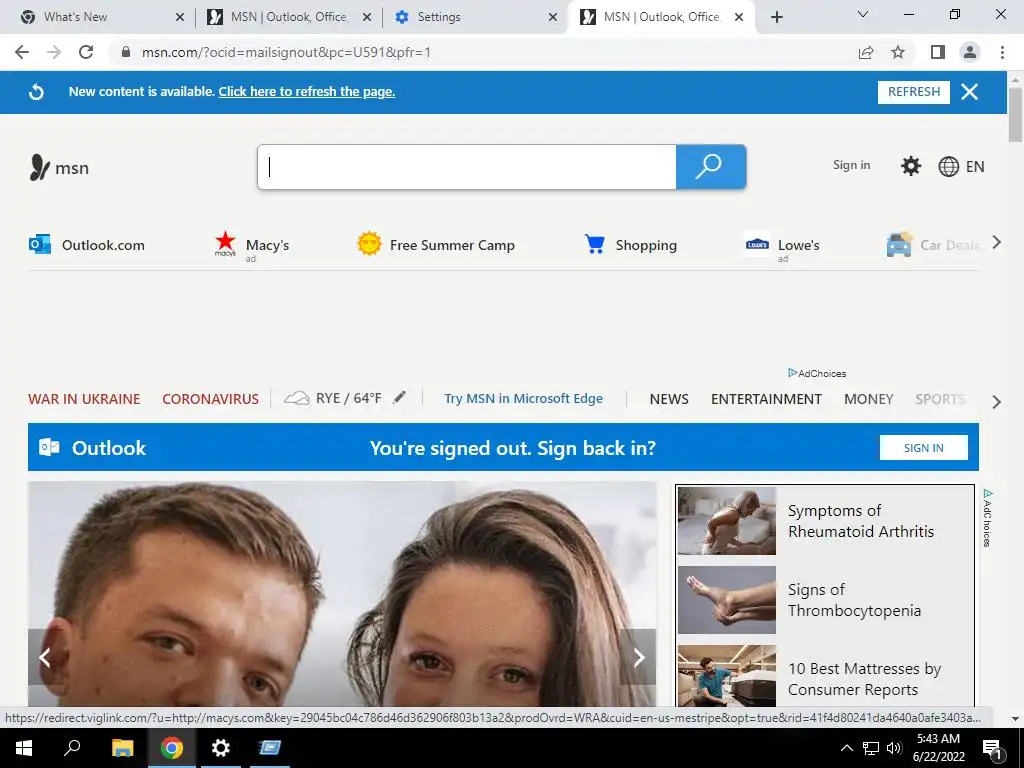Image resolution: width=1024 pixels, height=768 pixels.
Task: Click the browser address bar URL
Action: click(x=286, y=52)
